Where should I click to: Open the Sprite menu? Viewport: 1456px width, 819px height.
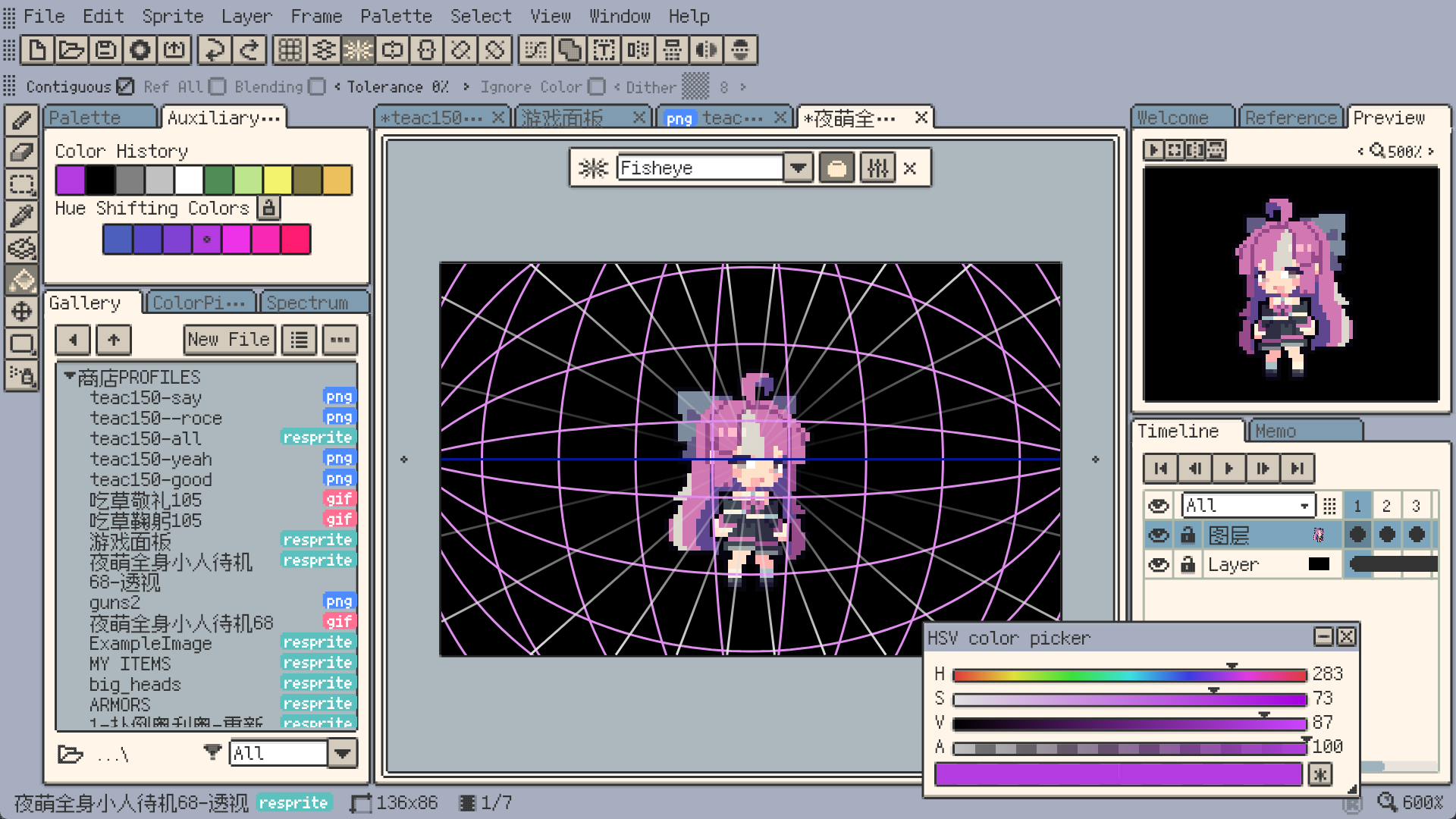click(173, 16)
